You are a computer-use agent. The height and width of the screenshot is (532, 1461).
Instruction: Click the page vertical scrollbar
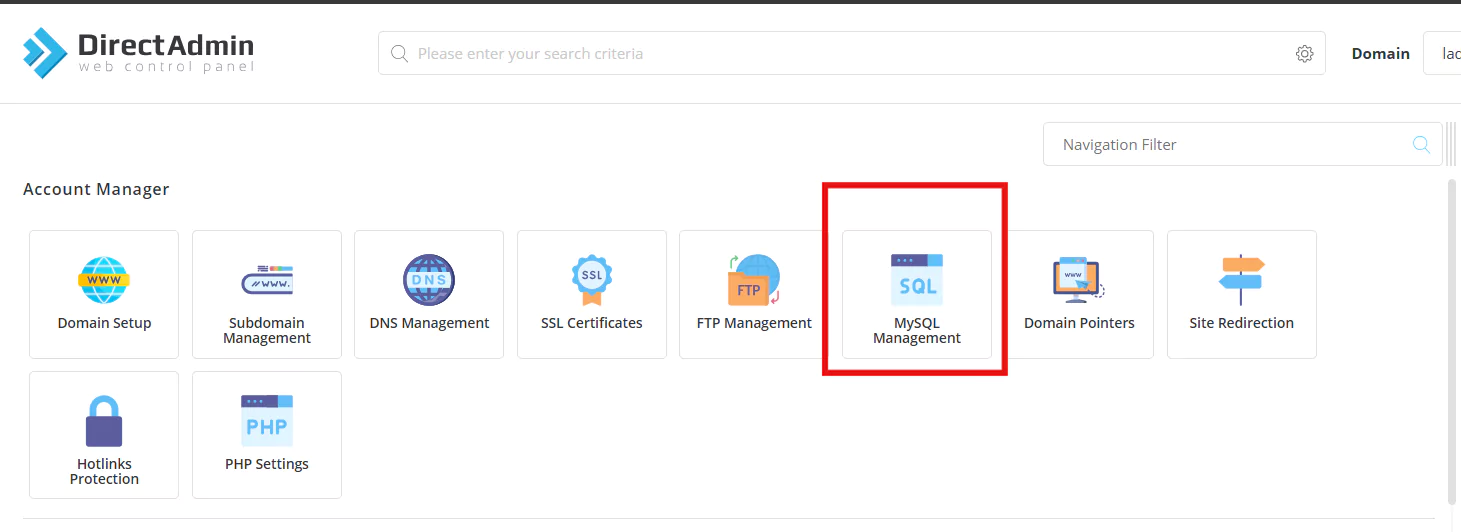click(x=1452, y=342)
